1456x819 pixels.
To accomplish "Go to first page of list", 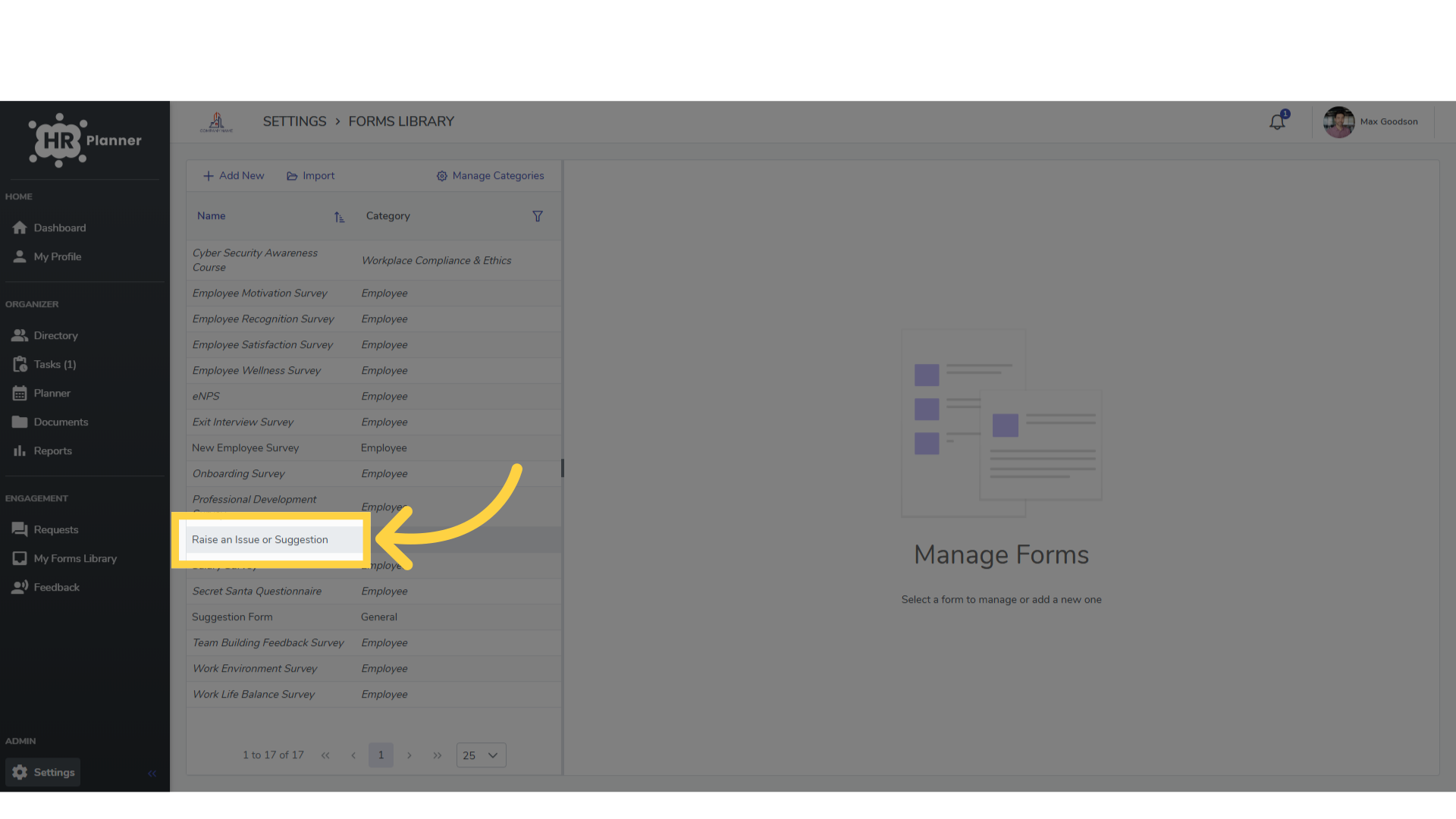I will coord(325,755).
